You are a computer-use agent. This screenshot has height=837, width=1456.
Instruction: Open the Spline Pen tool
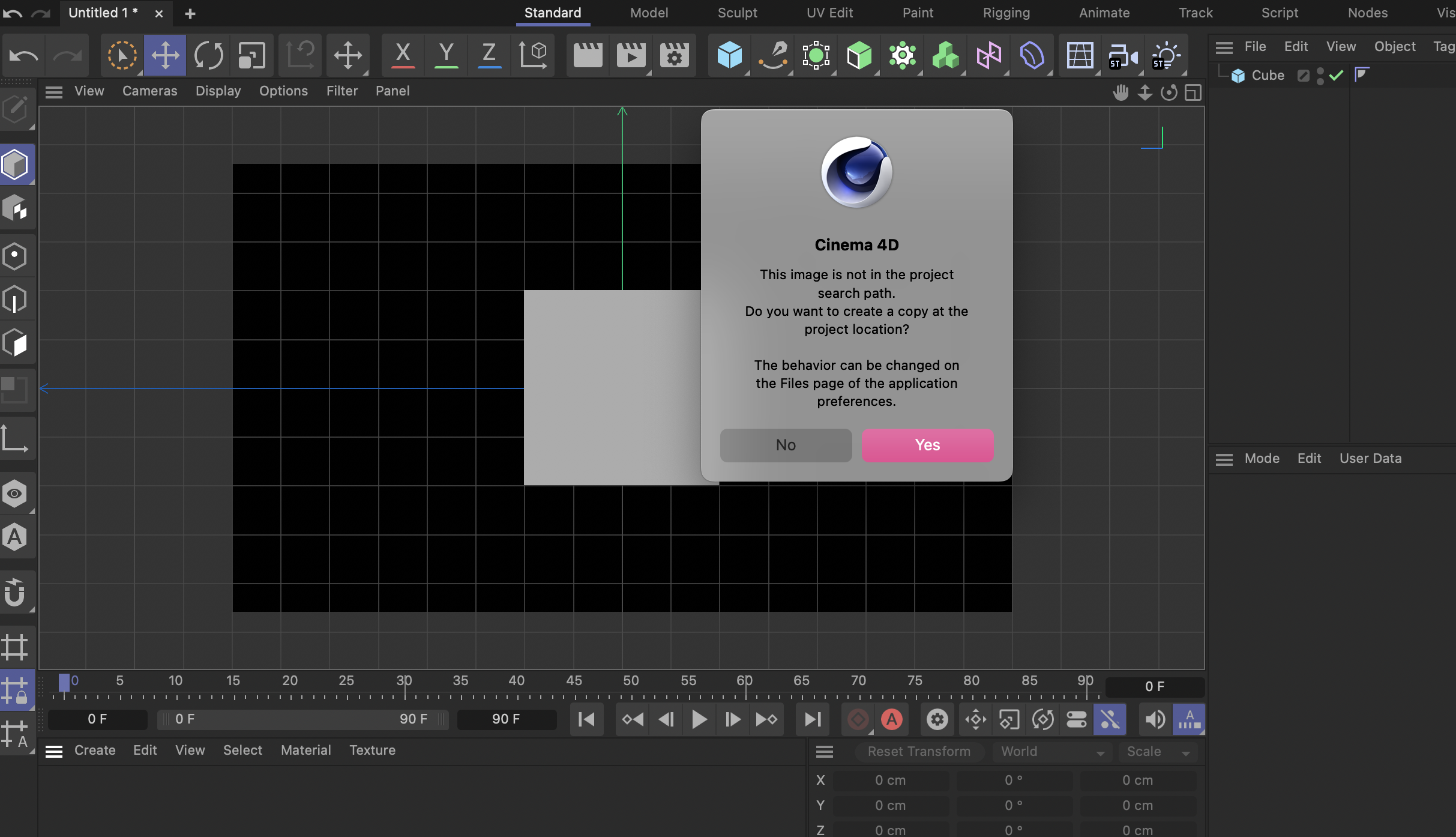pyautogui.click(x=772, y=55)
